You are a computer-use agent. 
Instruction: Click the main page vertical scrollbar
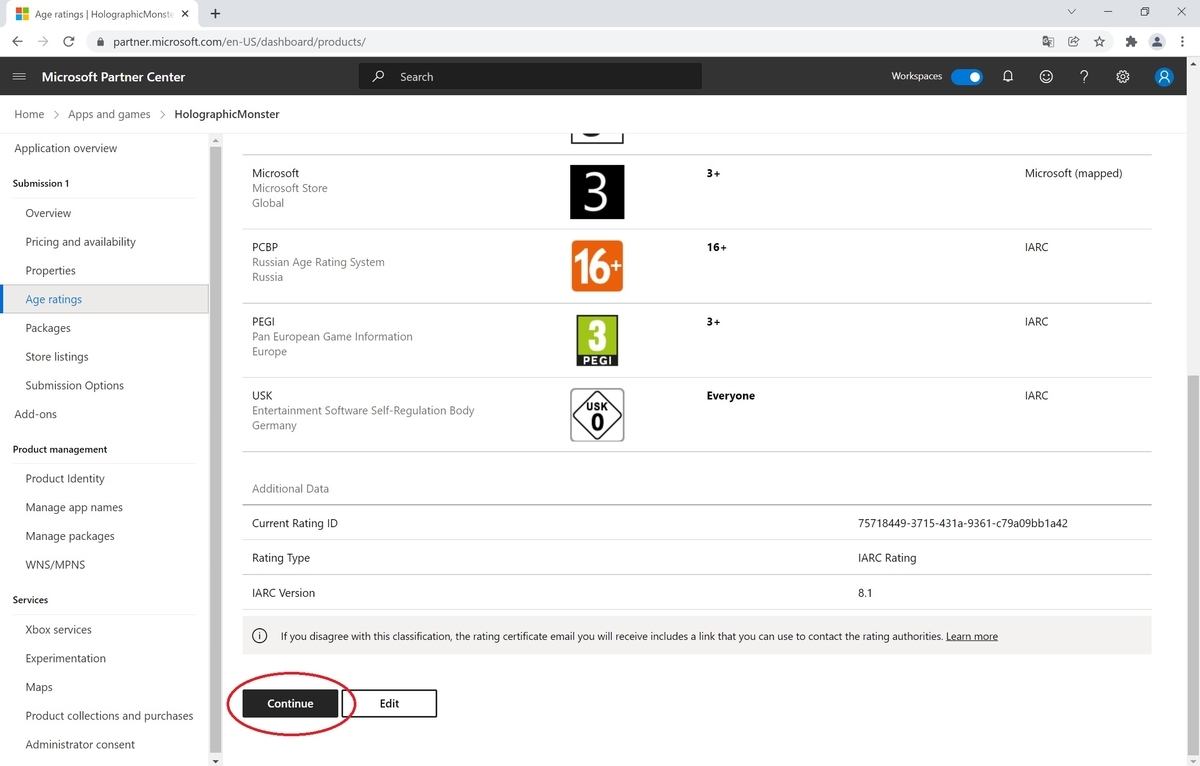pos(1192,565)
